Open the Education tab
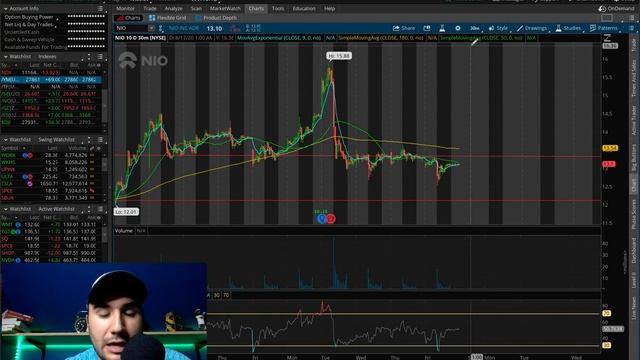 (x=304, y=8)
